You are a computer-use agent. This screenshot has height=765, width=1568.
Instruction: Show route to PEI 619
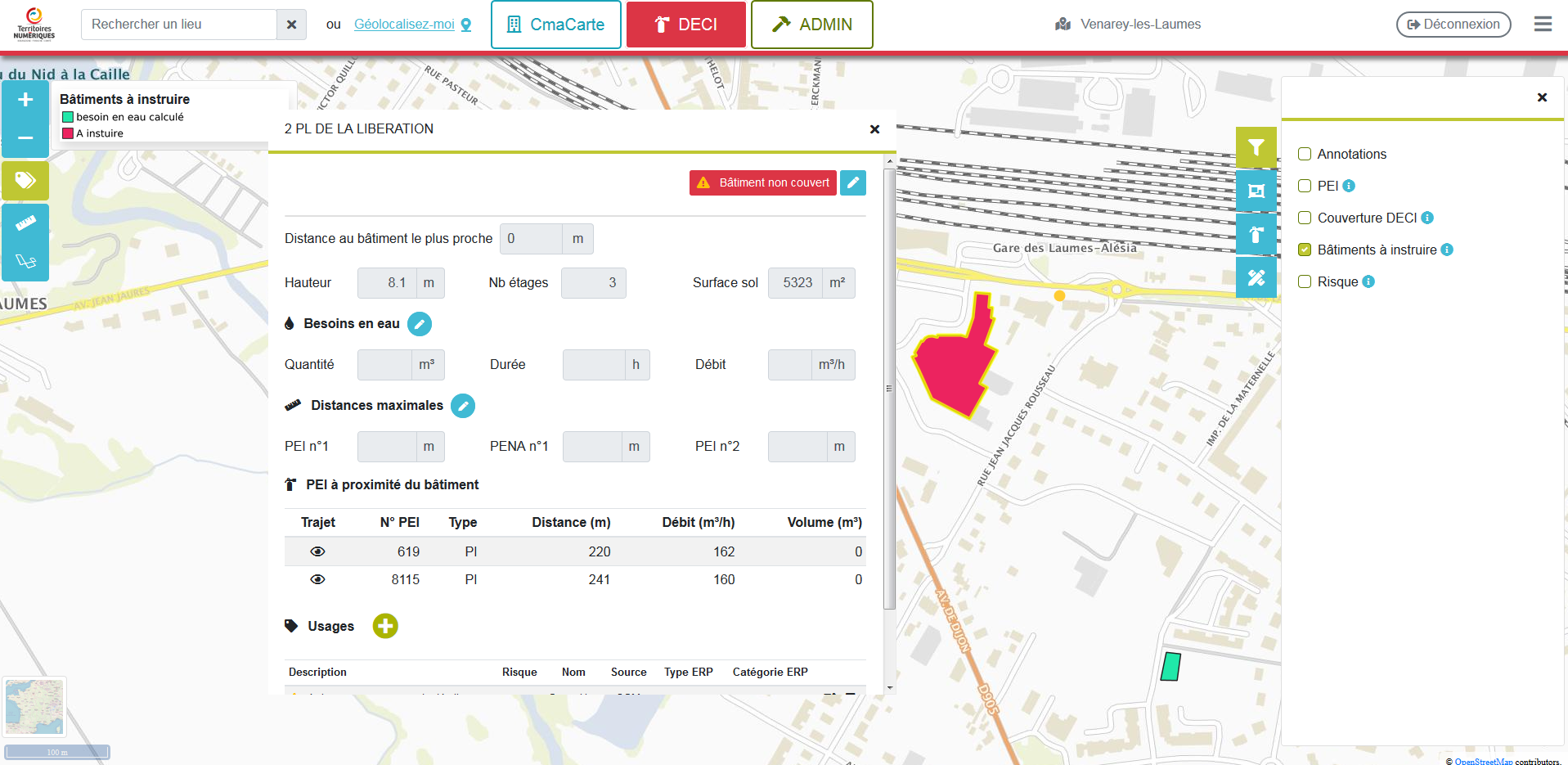(x=318, y=551)
